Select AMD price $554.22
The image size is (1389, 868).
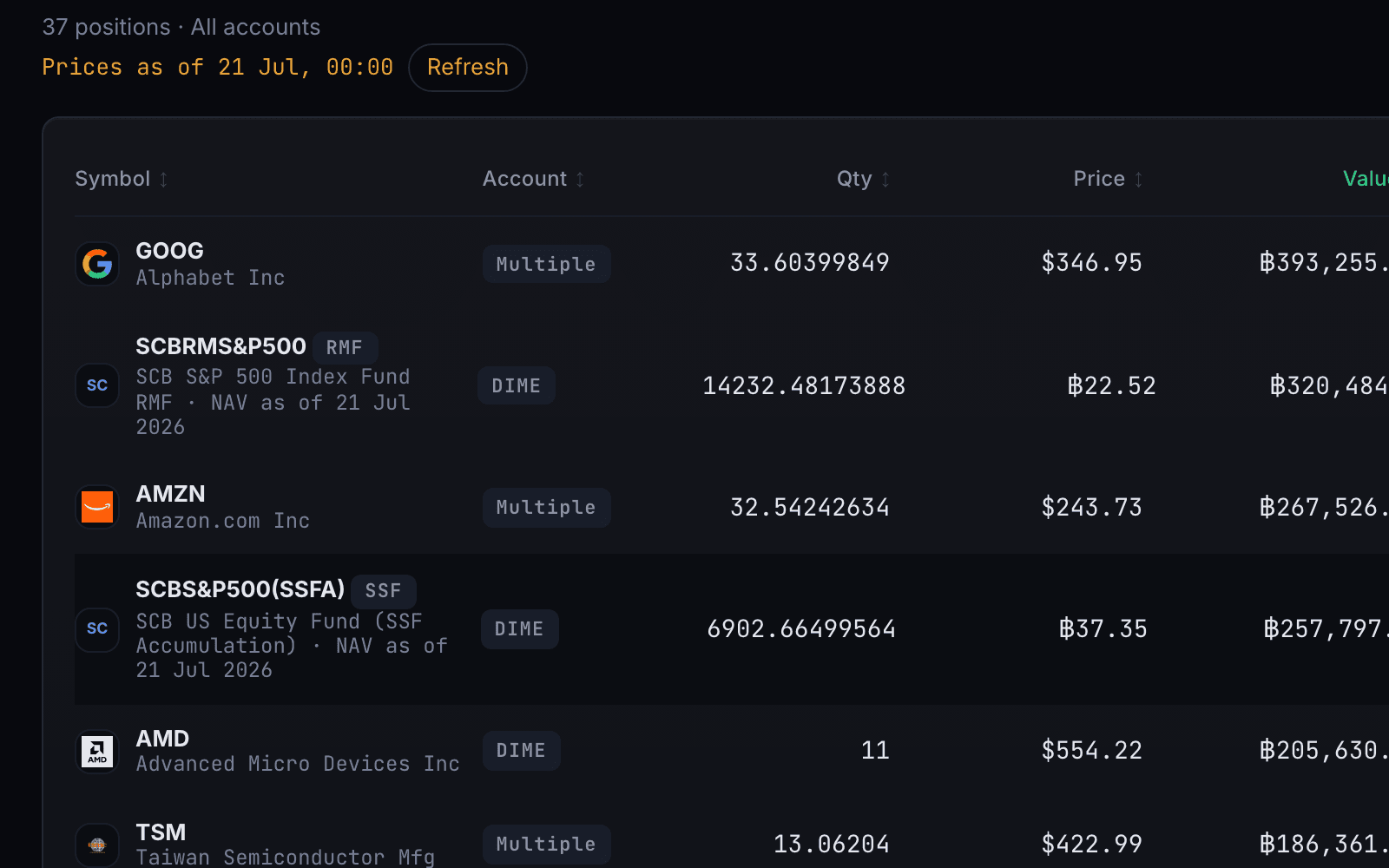tap(1091, 750)
